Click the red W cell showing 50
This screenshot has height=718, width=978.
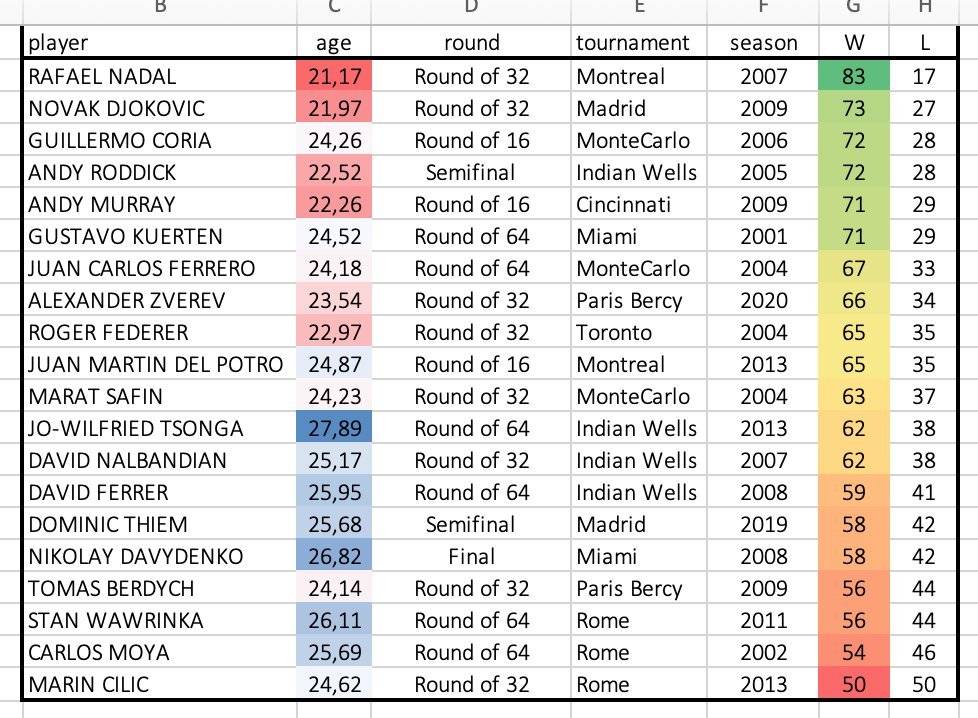pyautogui.click(x=853, y=684)
